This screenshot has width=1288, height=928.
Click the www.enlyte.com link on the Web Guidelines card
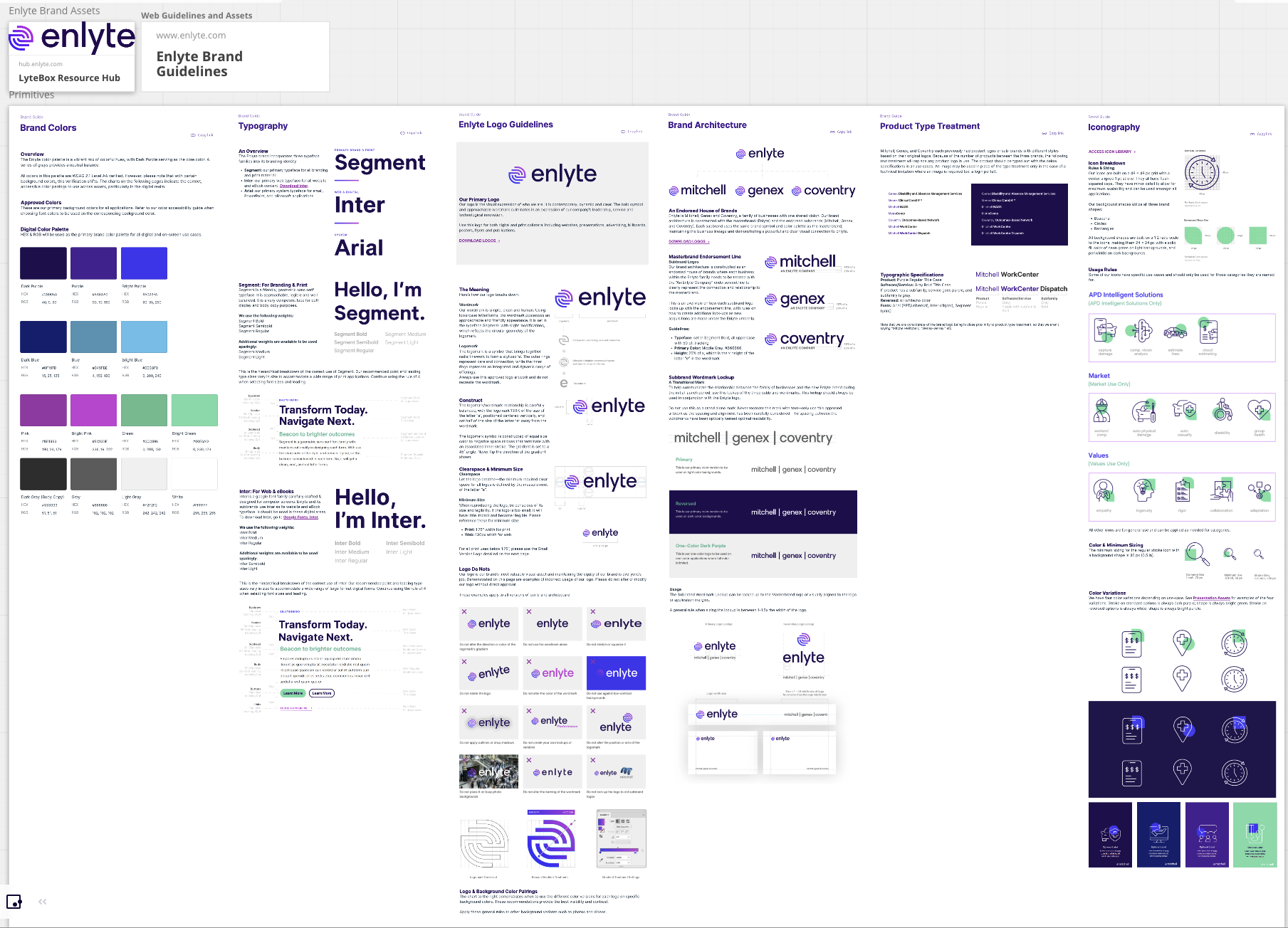coord(189,35)
